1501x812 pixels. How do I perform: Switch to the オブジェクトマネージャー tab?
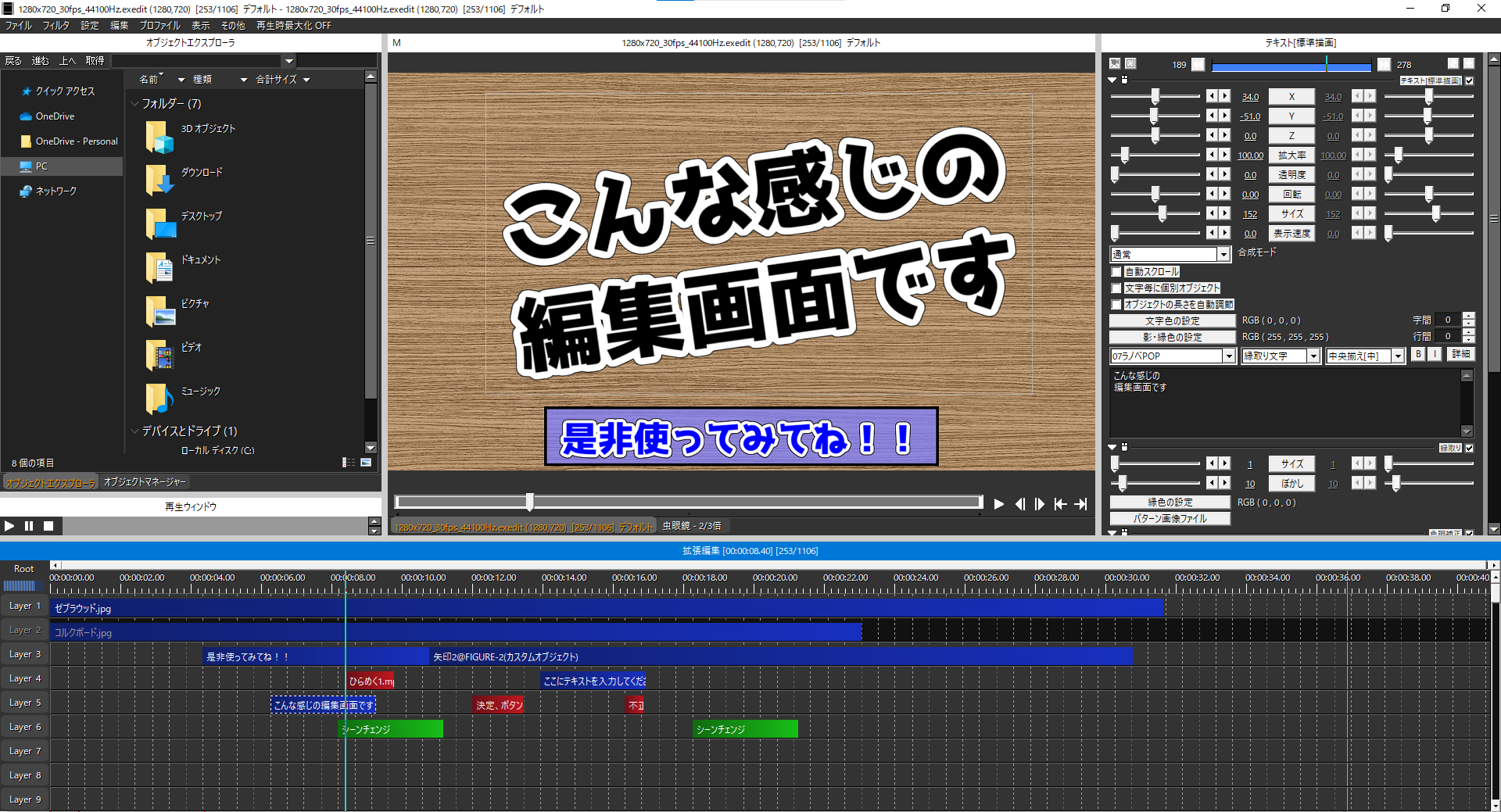click(x=144, y=482)
